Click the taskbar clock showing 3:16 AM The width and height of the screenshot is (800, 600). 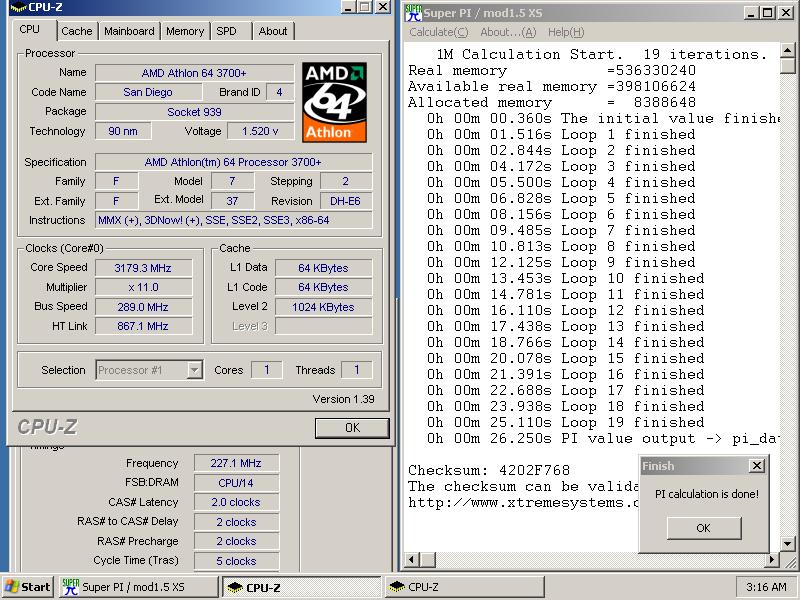pos(766,587)
